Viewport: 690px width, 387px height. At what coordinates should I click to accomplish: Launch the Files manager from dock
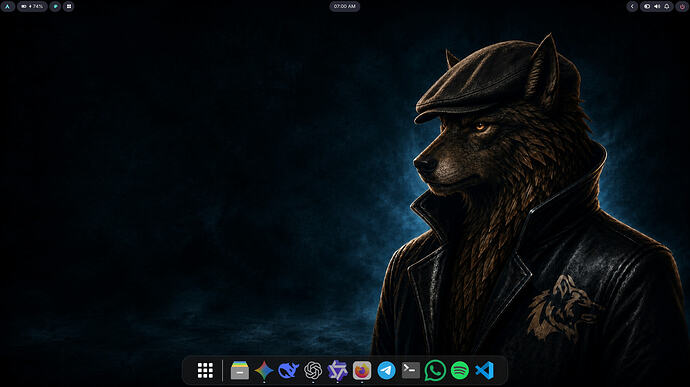click(239, 370)
